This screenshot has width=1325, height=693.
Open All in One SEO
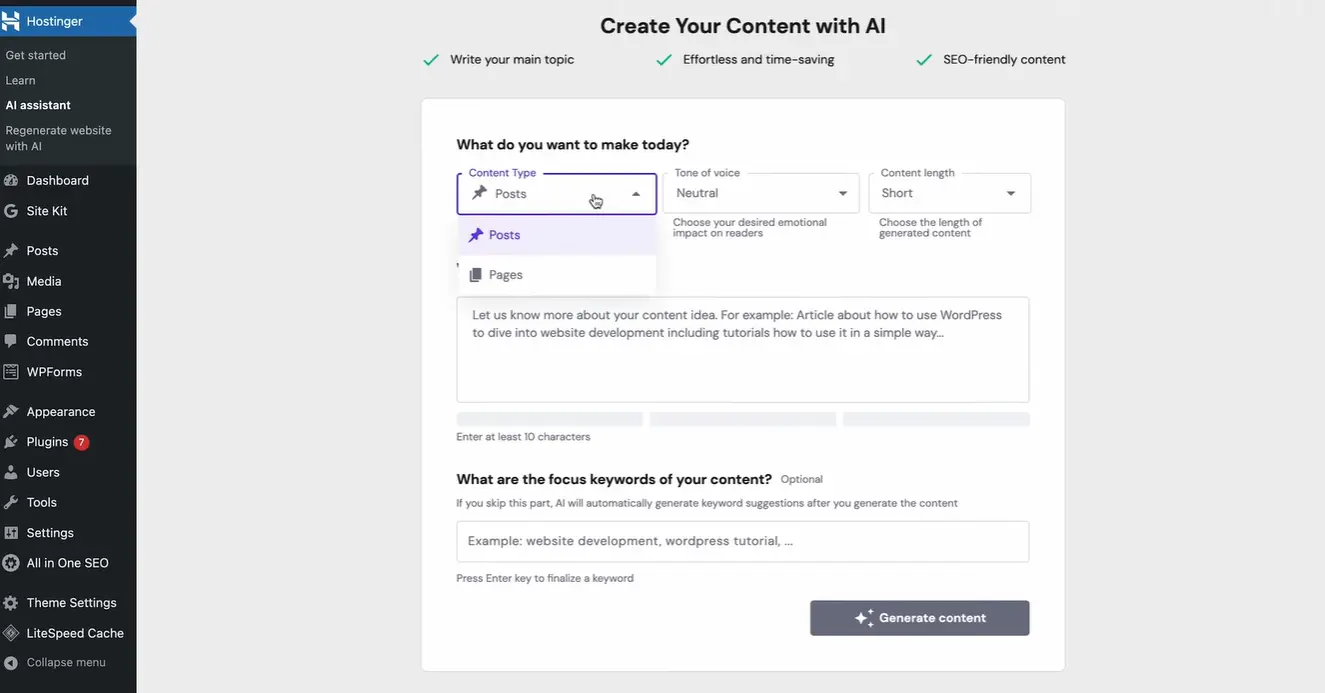click(x=67, y=562)
